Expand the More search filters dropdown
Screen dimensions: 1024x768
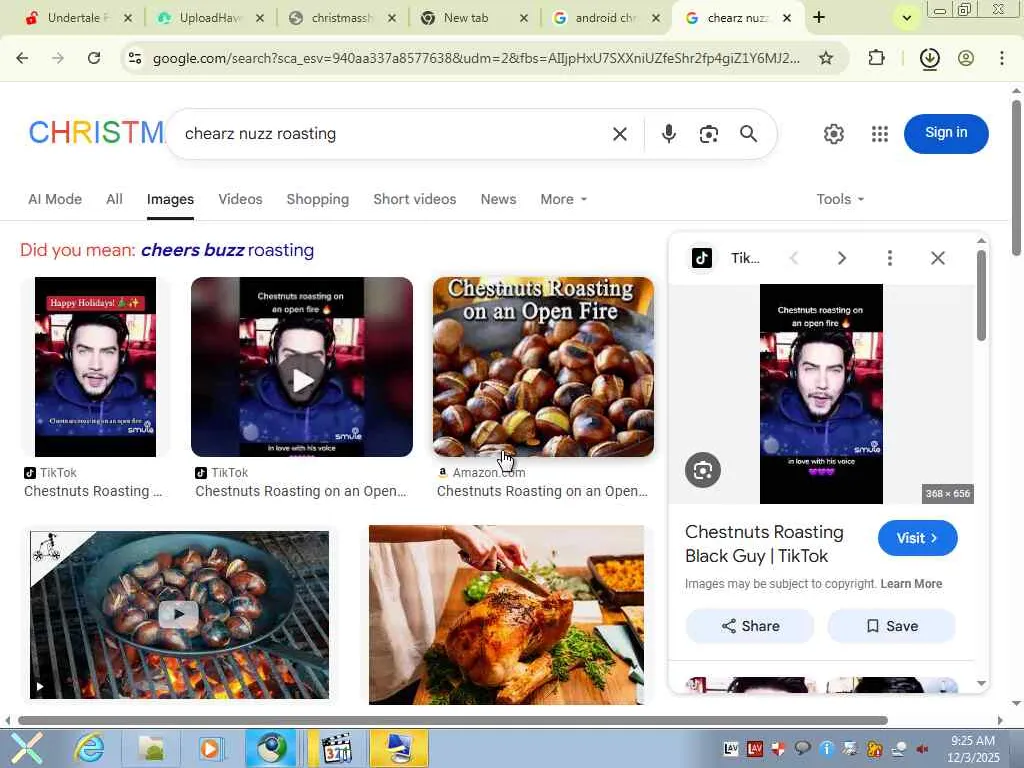(564, 199)
